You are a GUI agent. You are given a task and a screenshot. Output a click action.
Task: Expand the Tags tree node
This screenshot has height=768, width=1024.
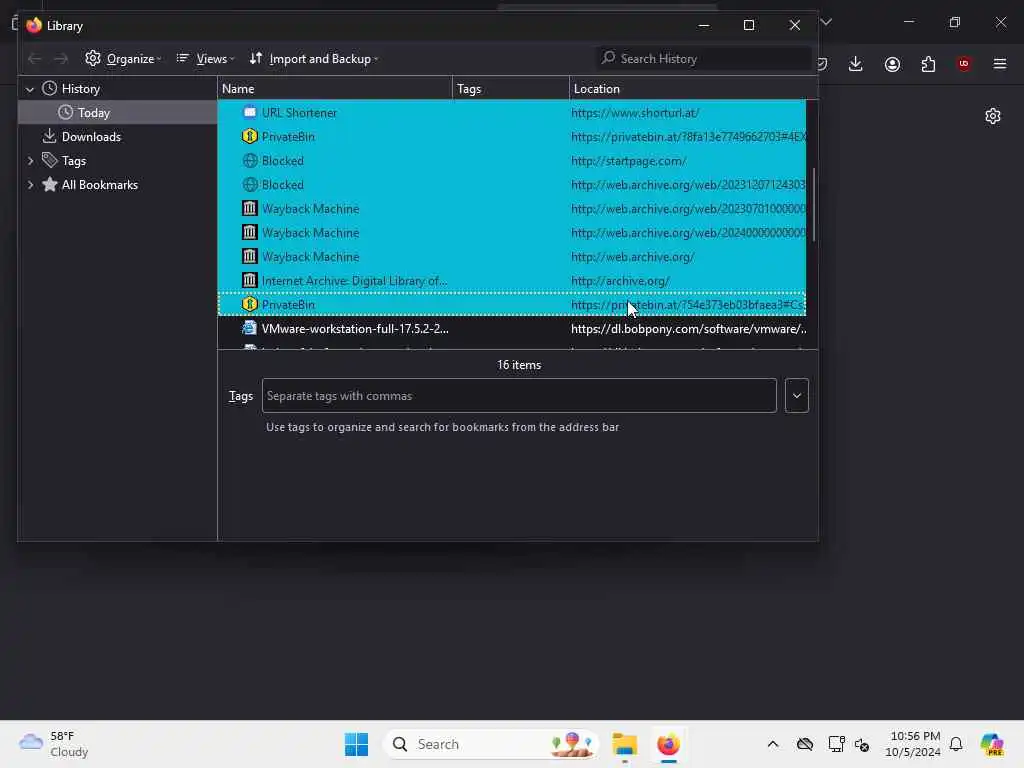(30, 161)
